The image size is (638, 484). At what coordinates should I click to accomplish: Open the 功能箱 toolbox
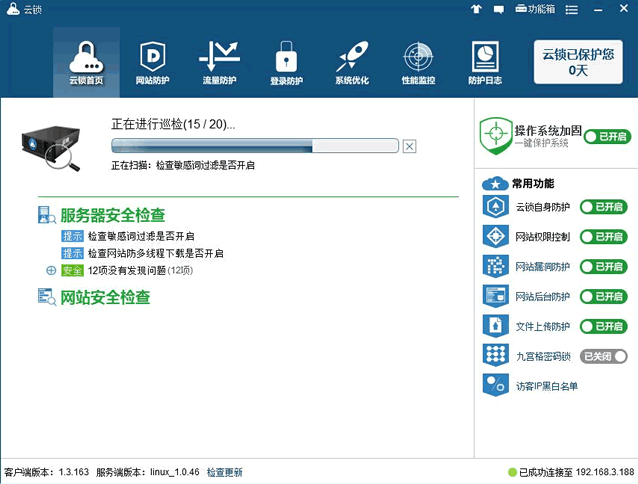pyautogui.click(x=535, y=9)
